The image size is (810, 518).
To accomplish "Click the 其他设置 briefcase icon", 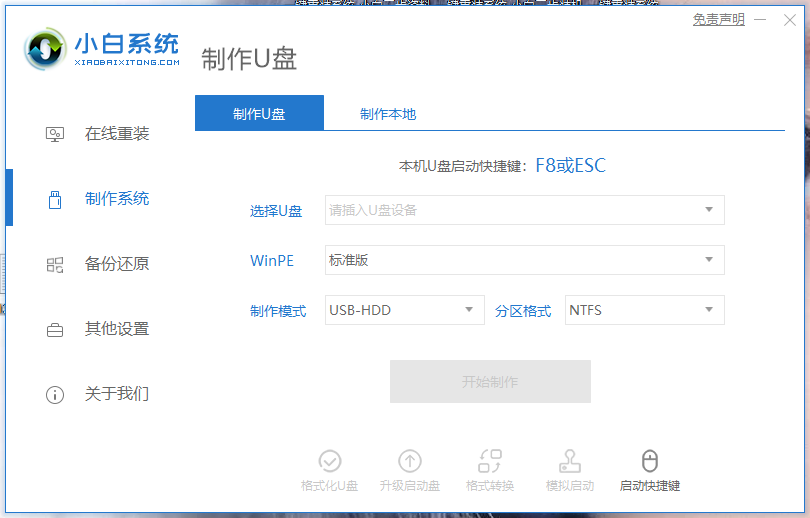I will click(x=55, y=330).
